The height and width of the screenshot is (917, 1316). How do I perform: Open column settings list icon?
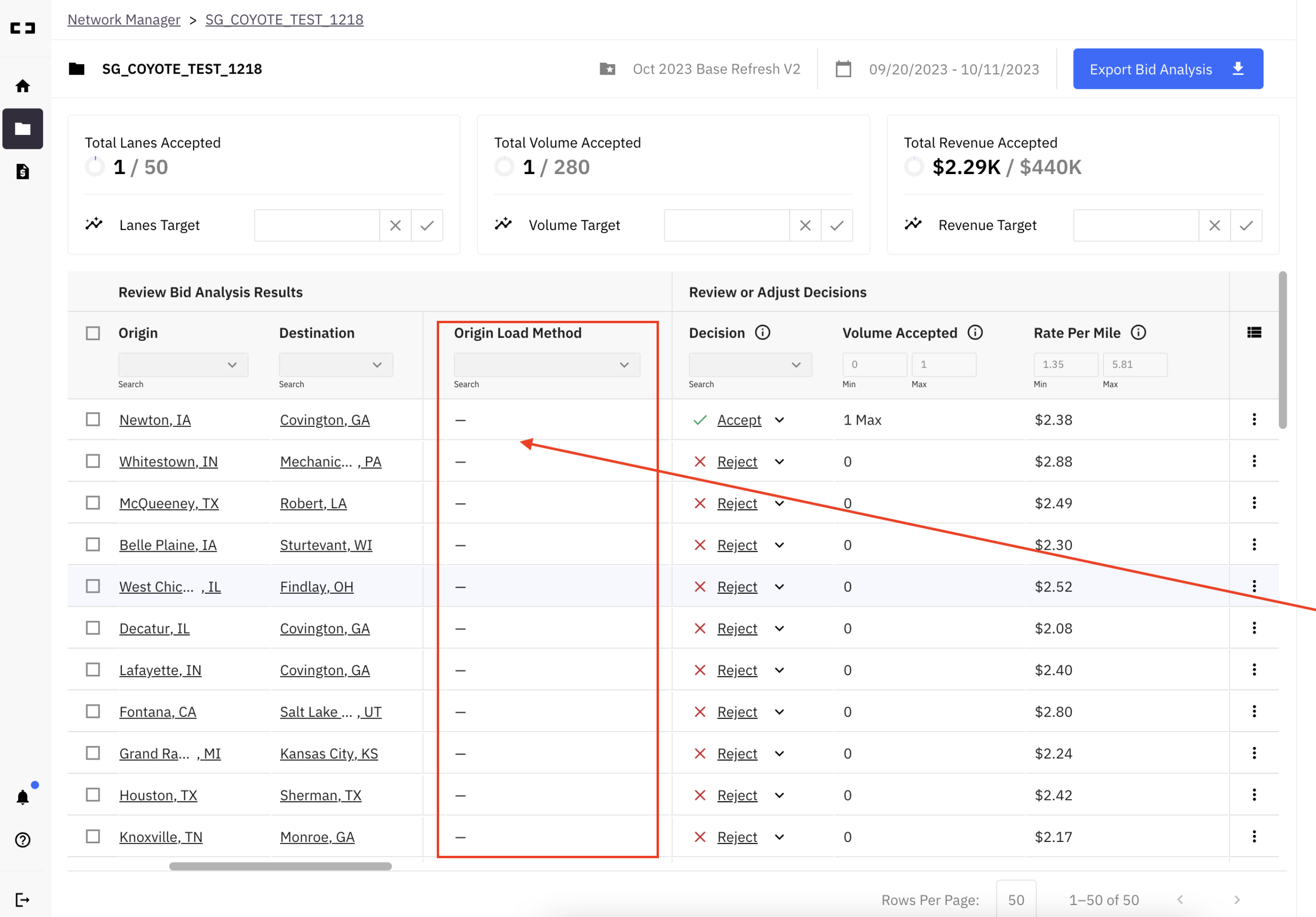coord(1254,333)
